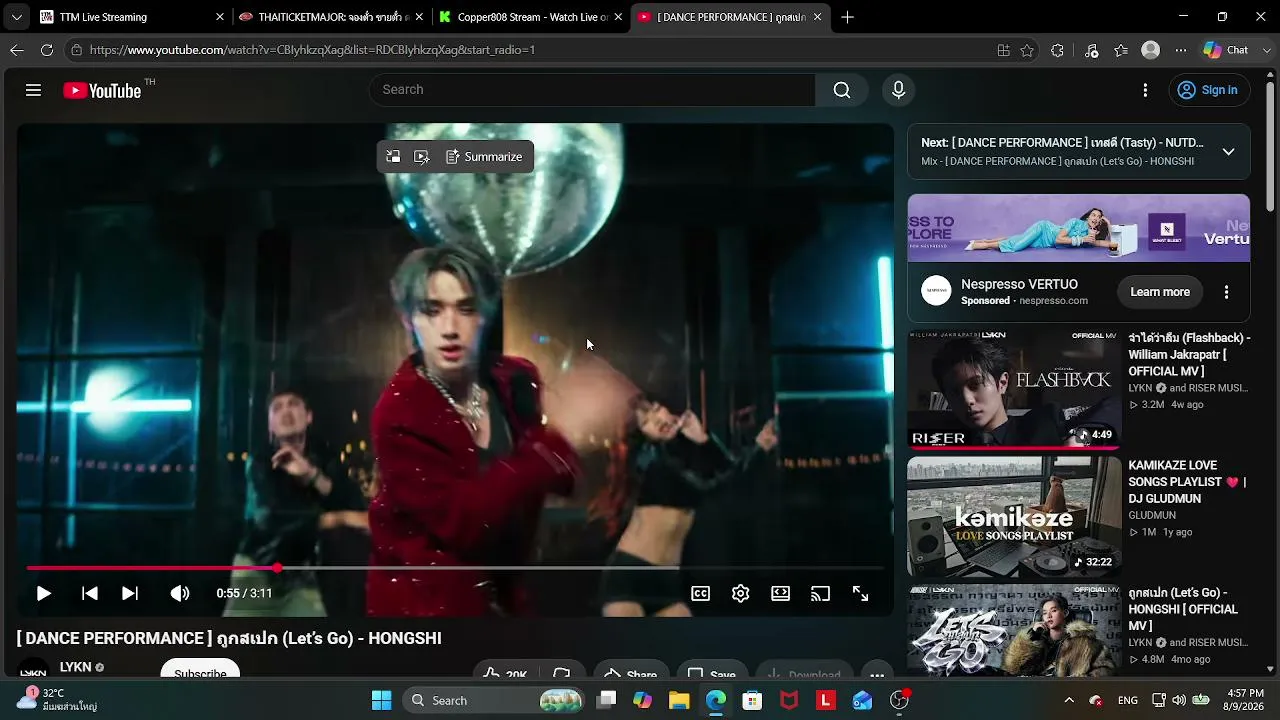1280x720 pixels.
Task: Sign in to YouTube
Action: pyautogui.click(x=1209, y=90)
